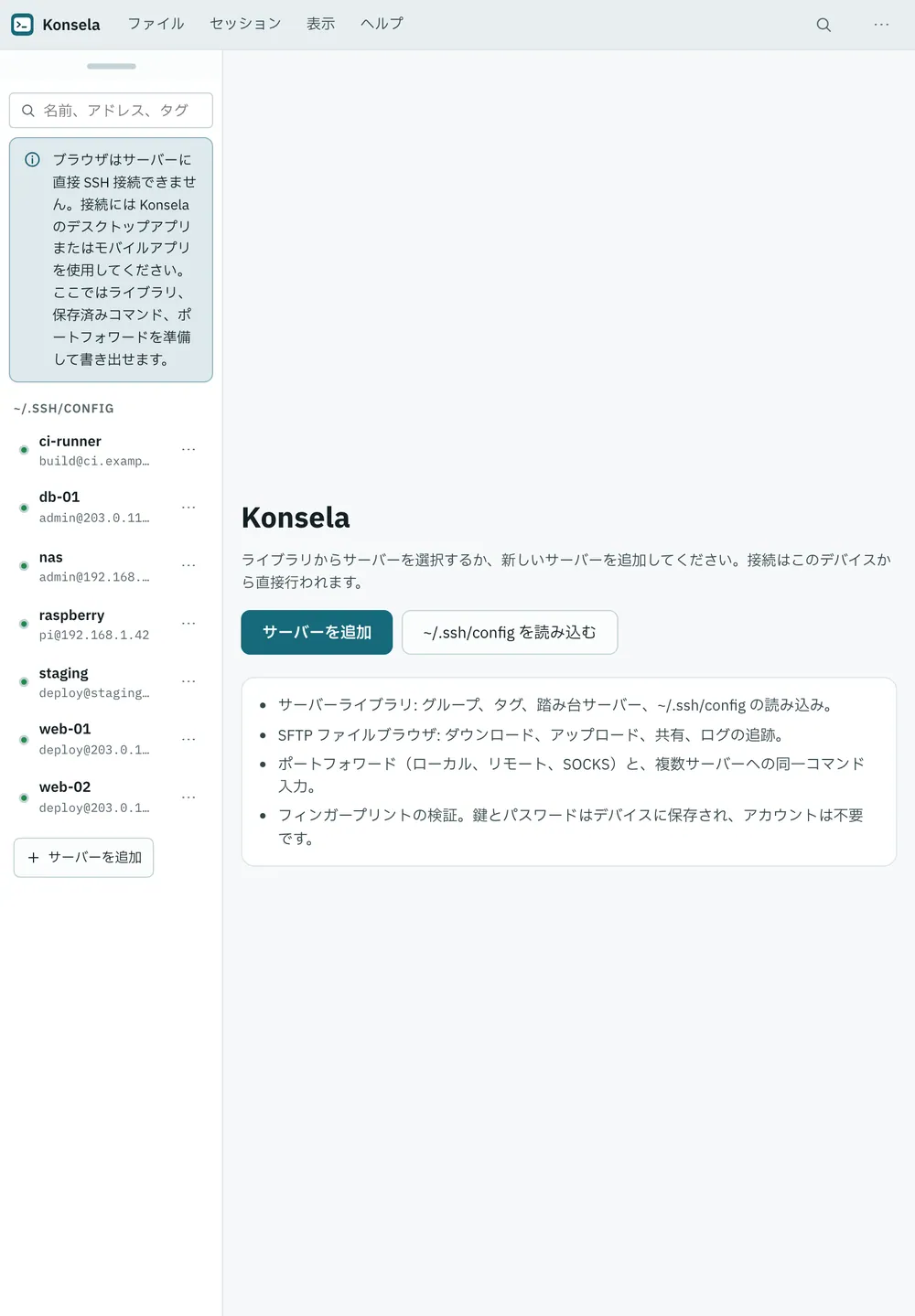915x1316 pixels.
Task: Open the ファイル menu
Action: coord(156,24)
